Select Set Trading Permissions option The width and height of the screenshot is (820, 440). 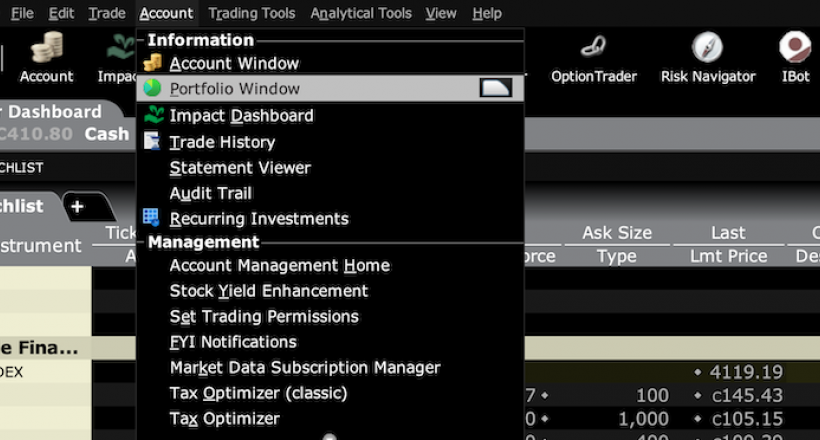(264, 316)
